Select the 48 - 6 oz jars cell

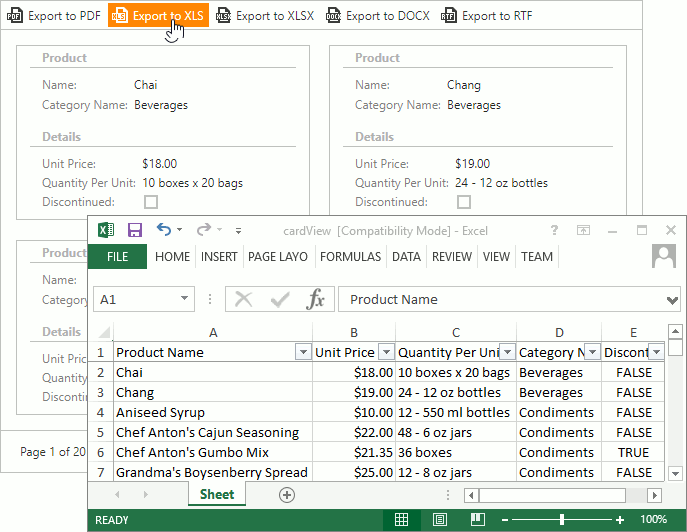pos(456,433)
